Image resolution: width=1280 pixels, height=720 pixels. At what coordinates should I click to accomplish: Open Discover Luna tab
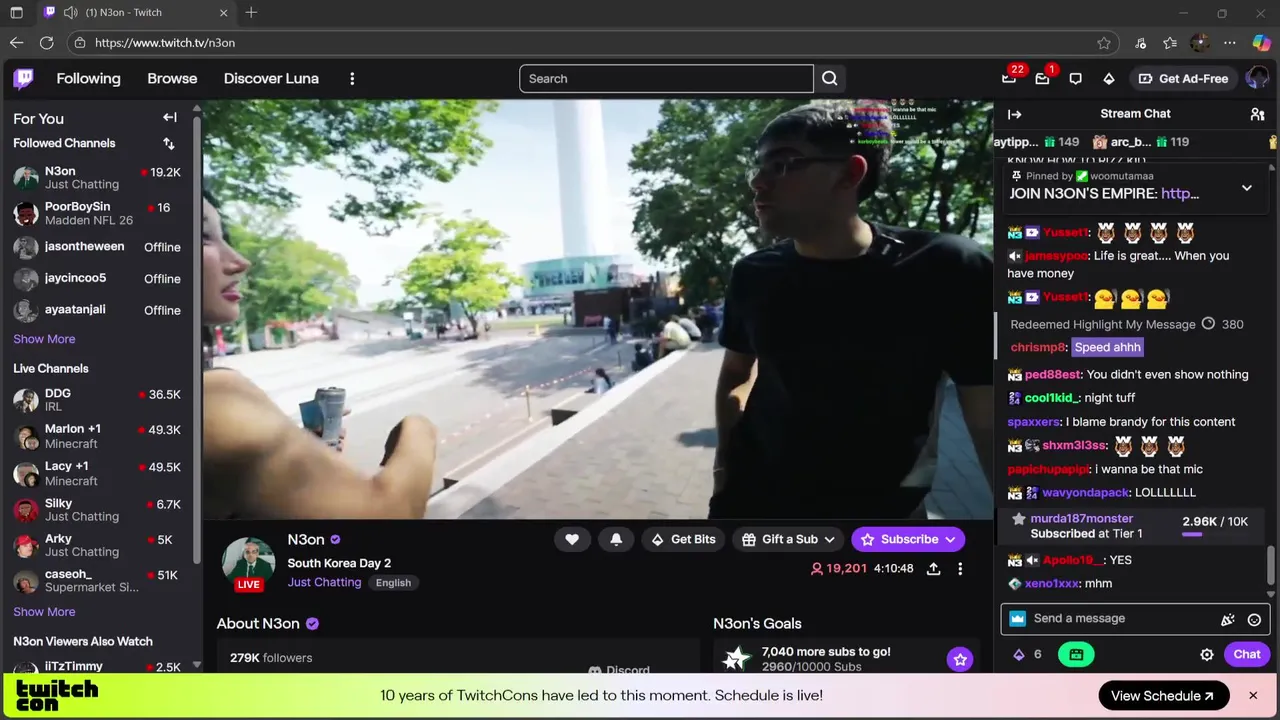pyautogui.click(x=271, y=78)
